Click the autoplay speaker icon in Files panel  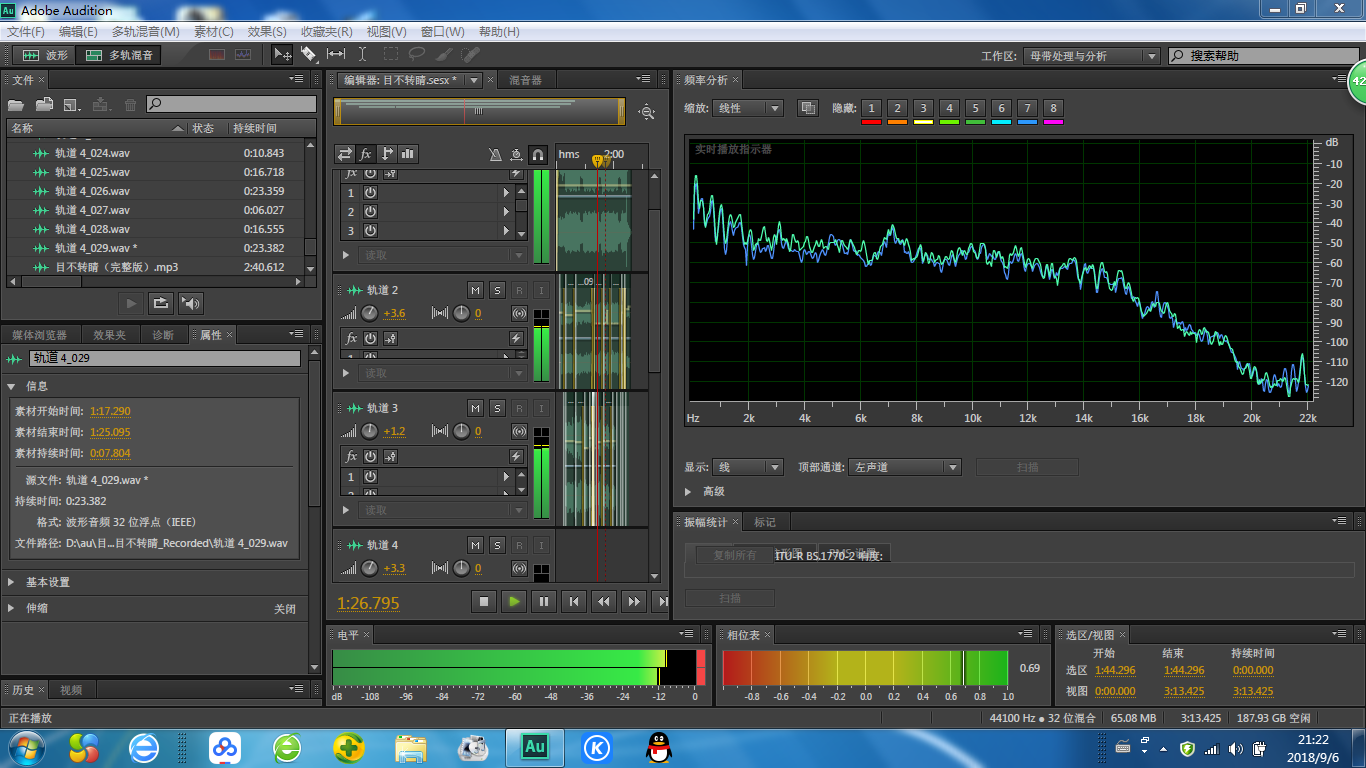(x=190, y=303)
